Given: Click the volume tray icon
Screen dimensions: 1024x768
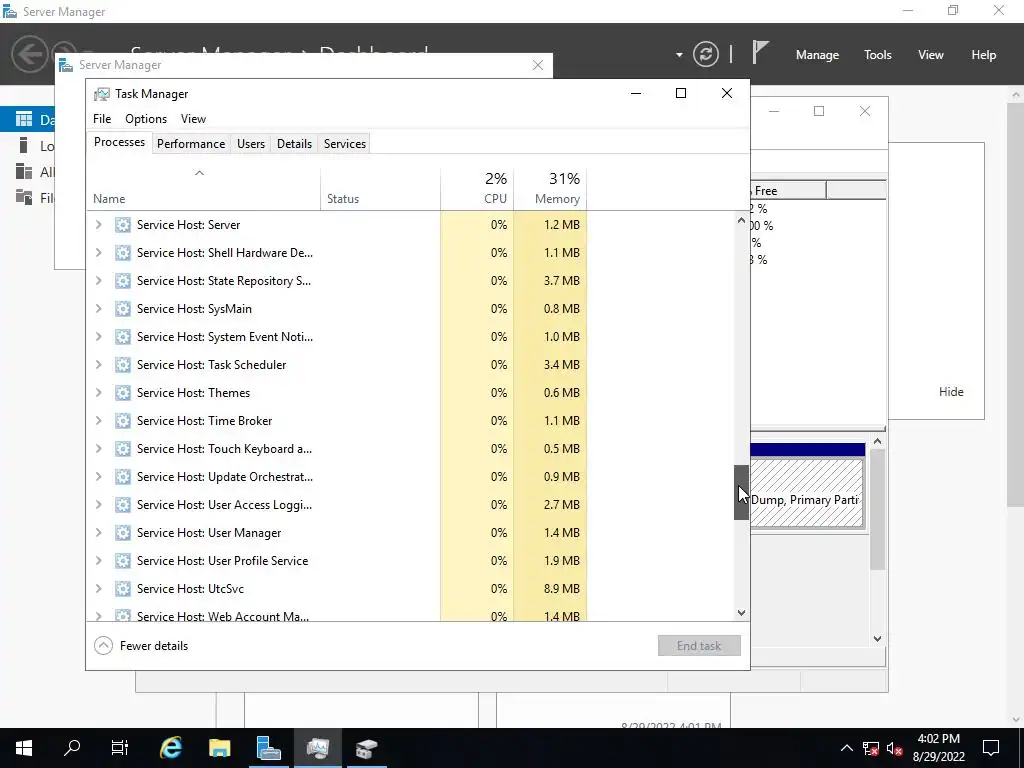Looking at the screenshot, I should pos(895,748).
